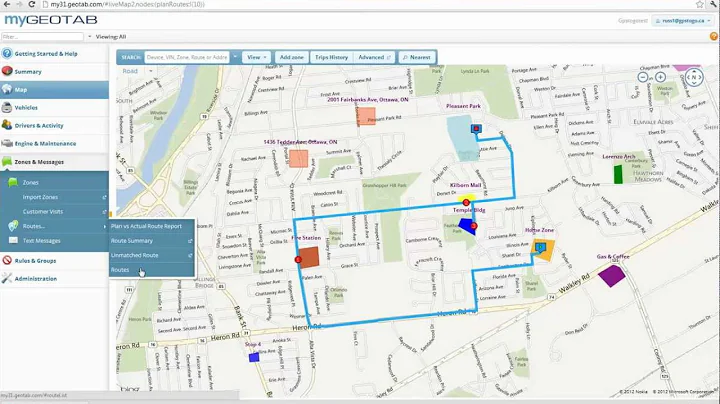Open the user account dropdown
The width and height of the screenshot is (720, 404).
pos(683,21)
